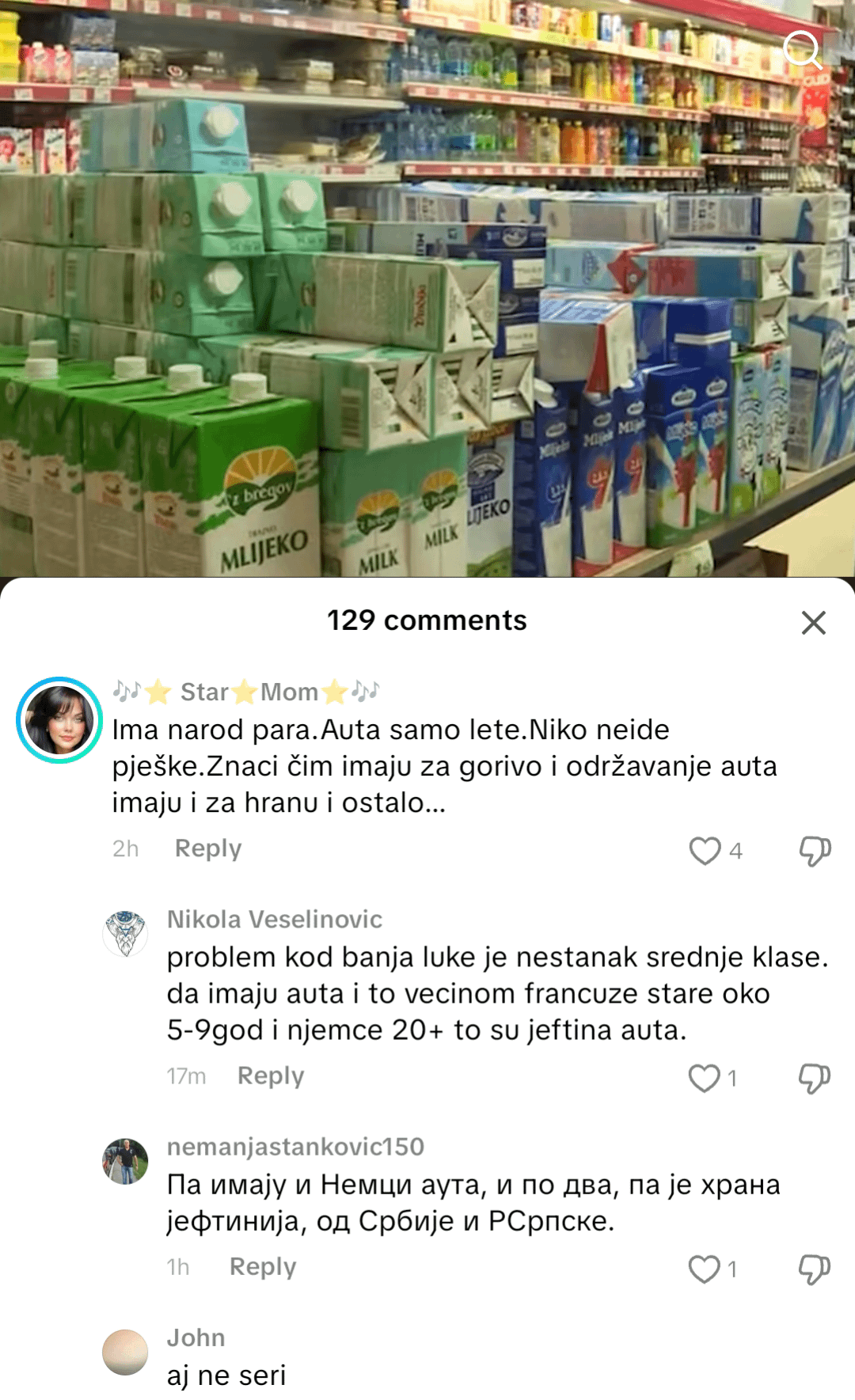855x1400 pixels.
Task: Dislike Star Mom's comment
Action: click(815, 851)
